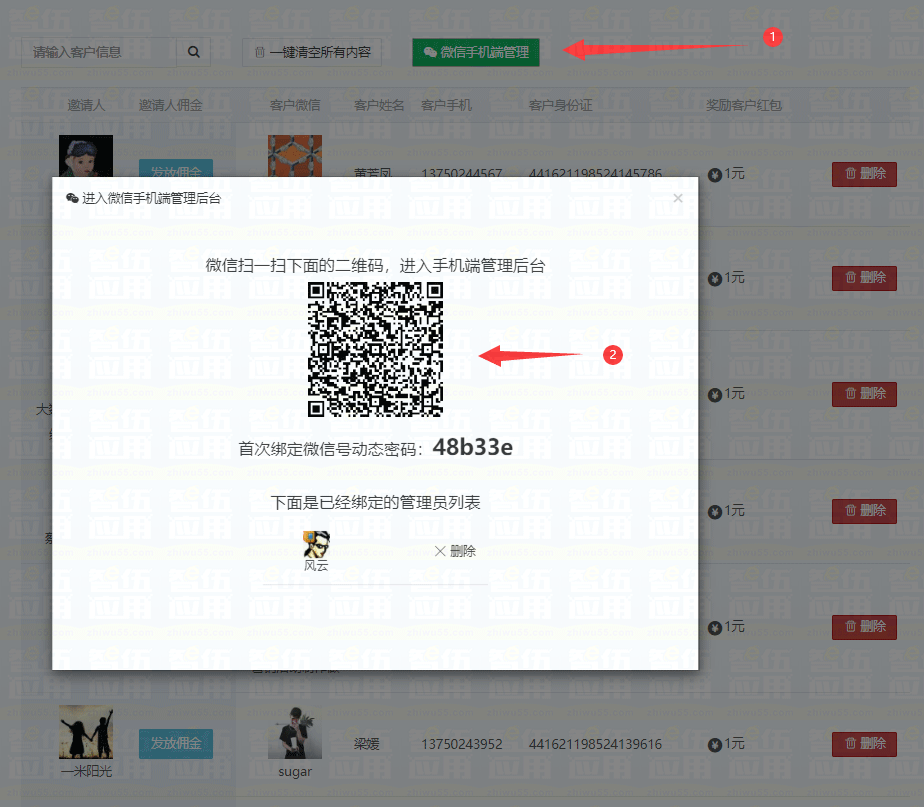Click the 客户身份证 column header
Screen dimensions: 924x807
(x=560, y=106)
